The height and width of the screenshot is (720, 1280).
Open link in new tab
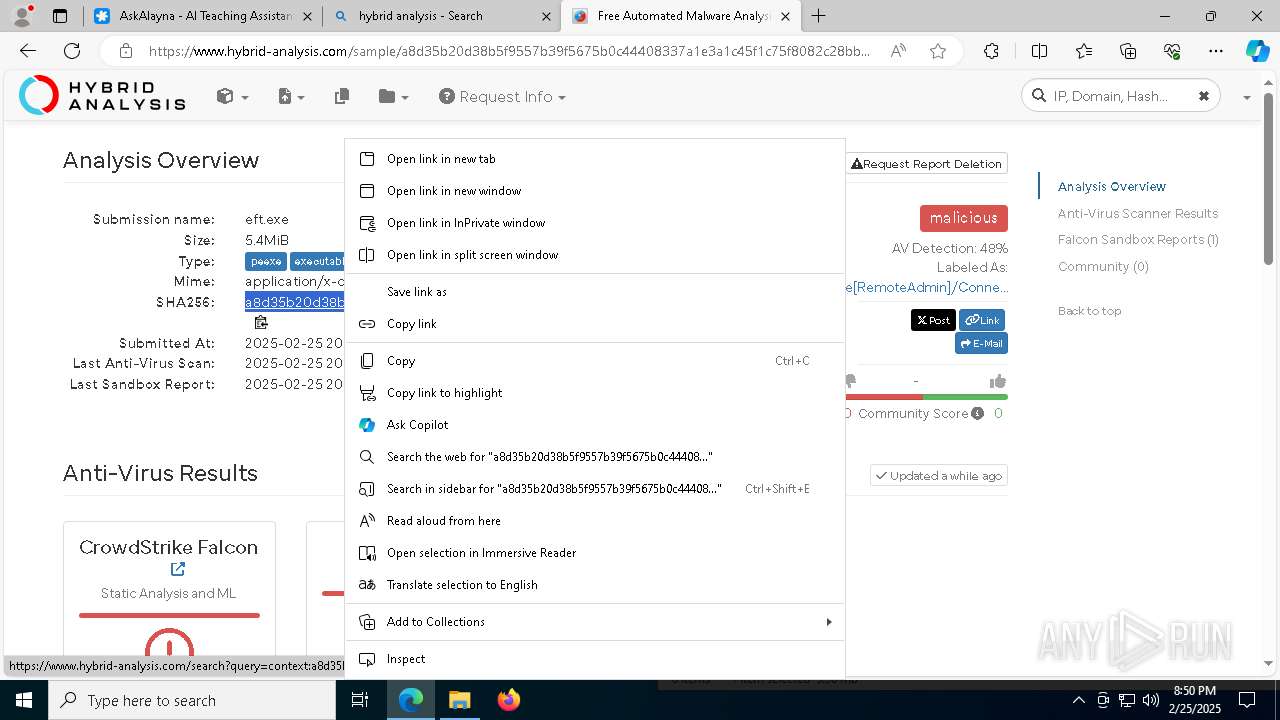[595, 159]
